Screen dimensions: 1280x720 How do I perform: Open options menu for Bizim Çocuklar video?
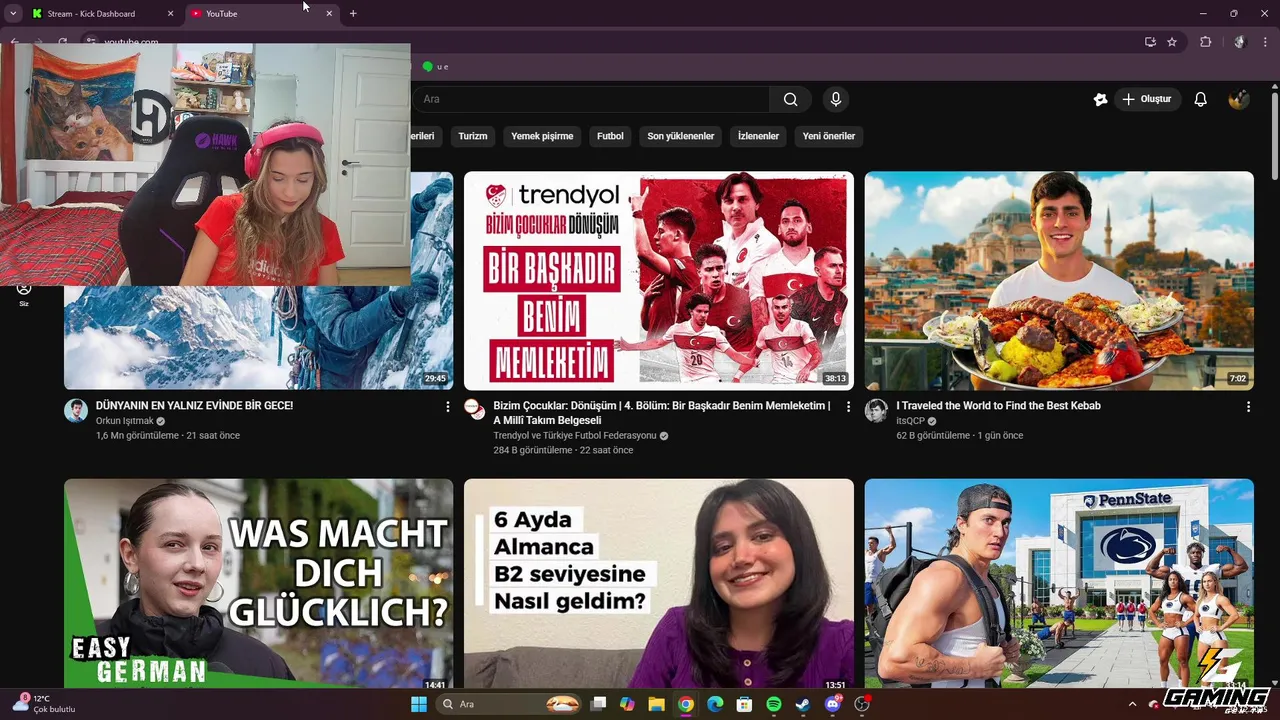848,407
